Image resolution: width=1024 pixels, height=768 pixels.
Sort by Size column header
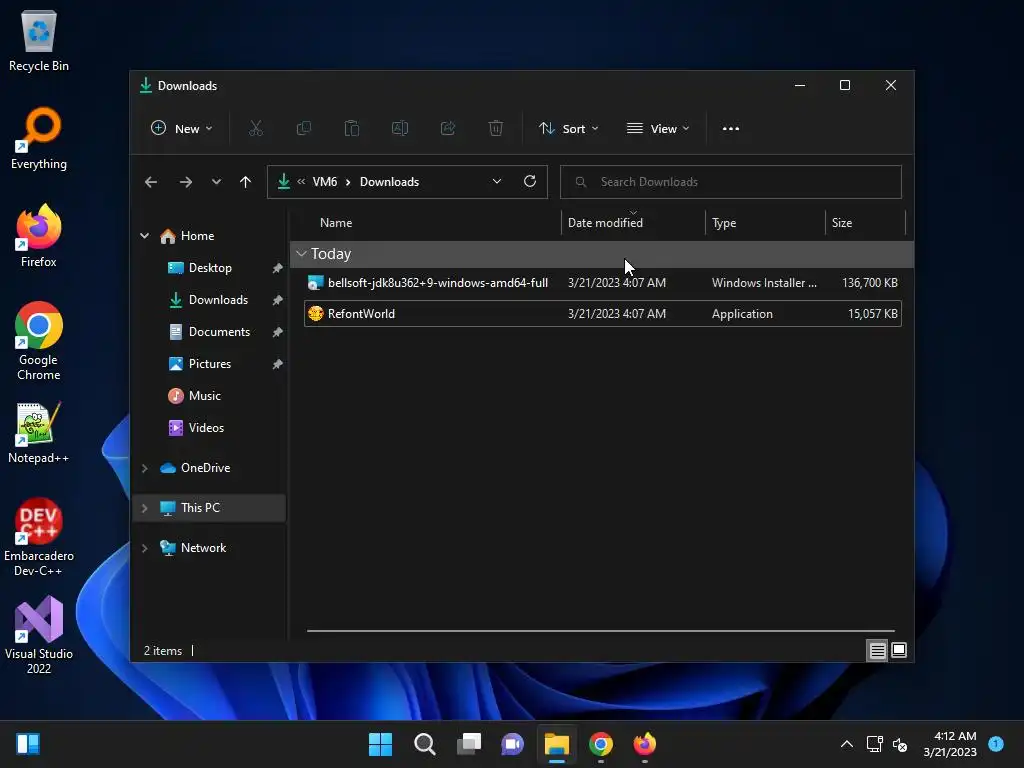pyautogui.click(x=841, y=223)
